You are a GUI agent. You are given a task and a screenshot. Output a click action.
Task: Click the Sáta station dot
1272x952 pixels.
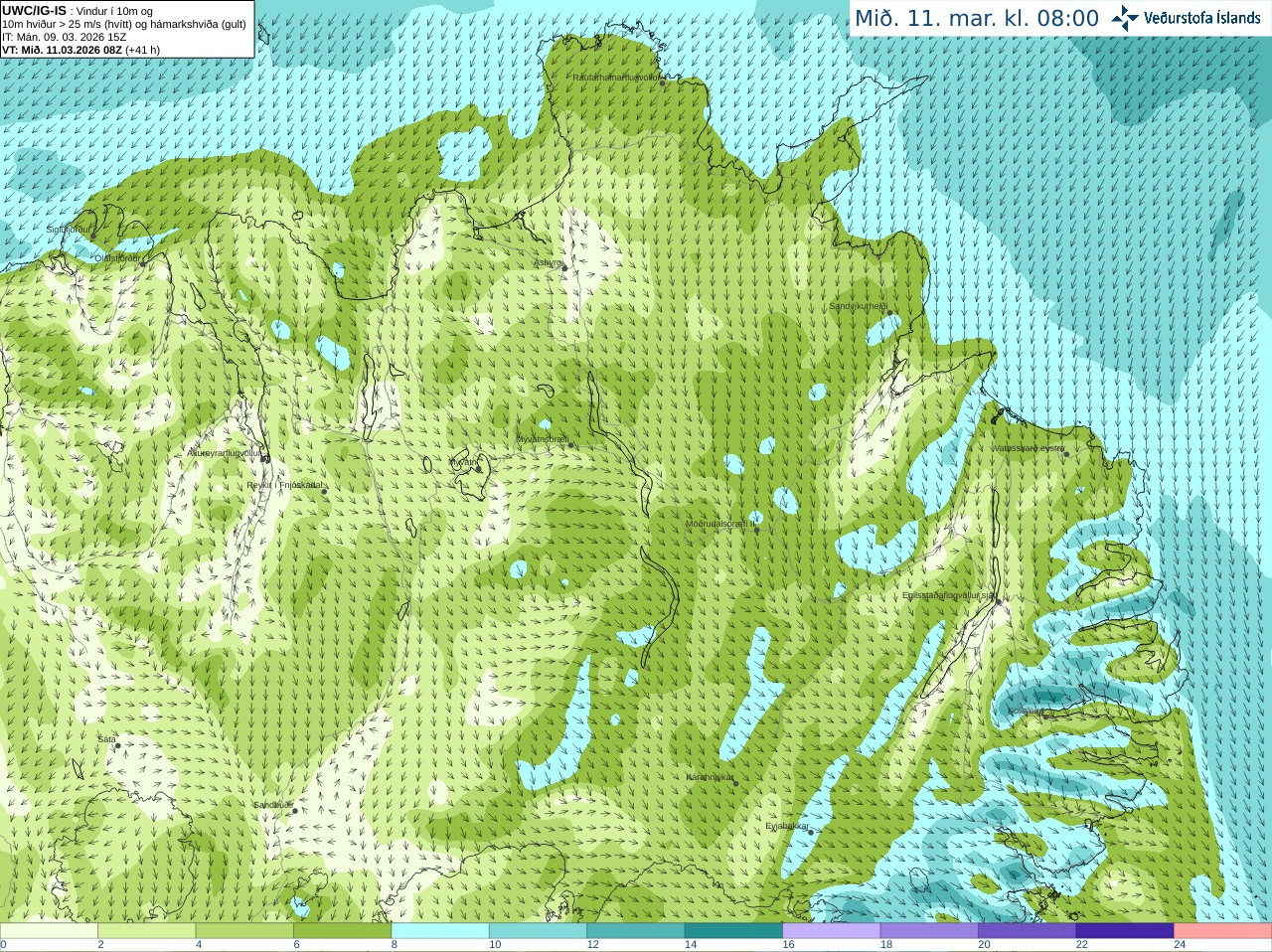click(117, 745)
